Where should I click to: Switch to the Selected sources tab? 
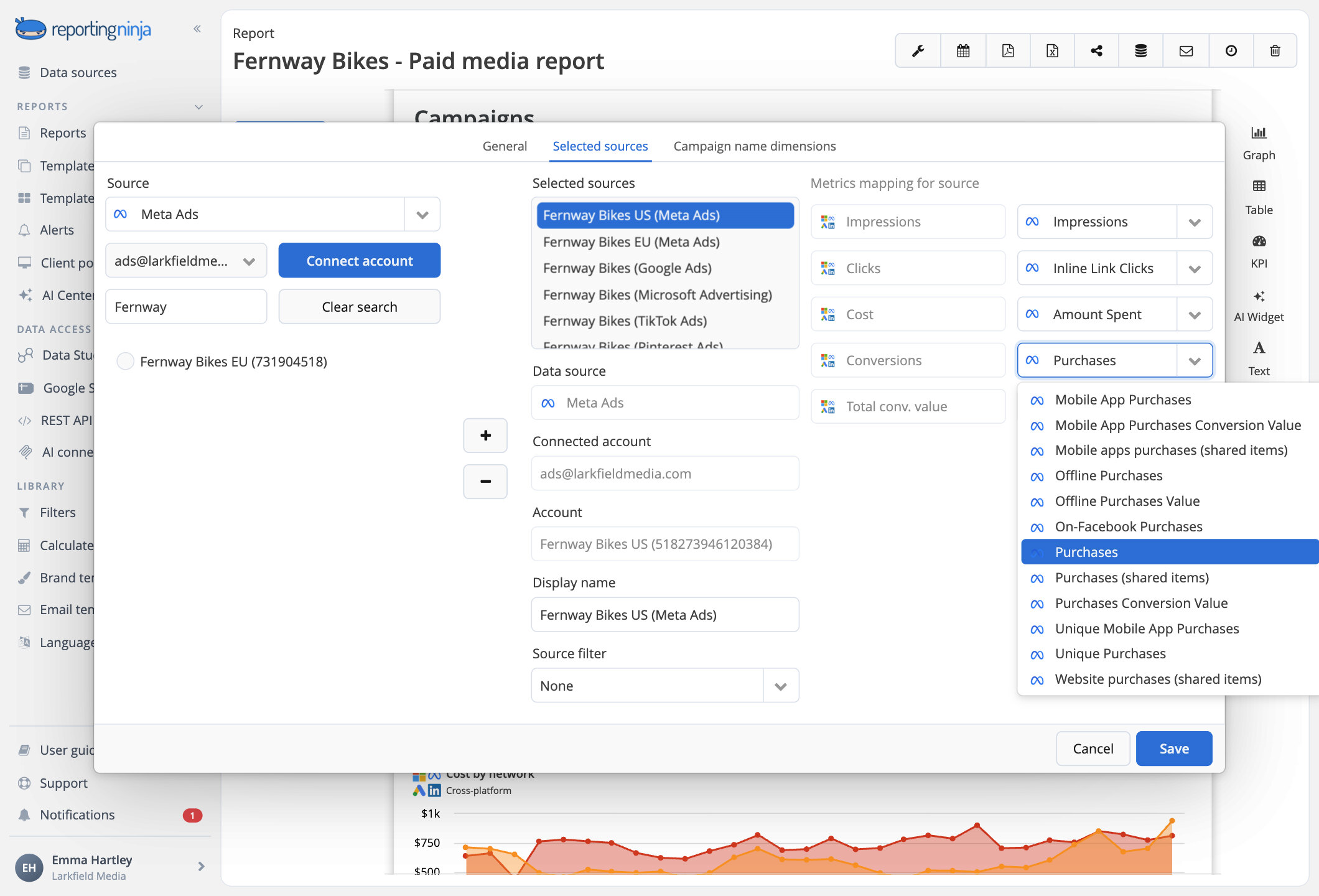[600, 146]
